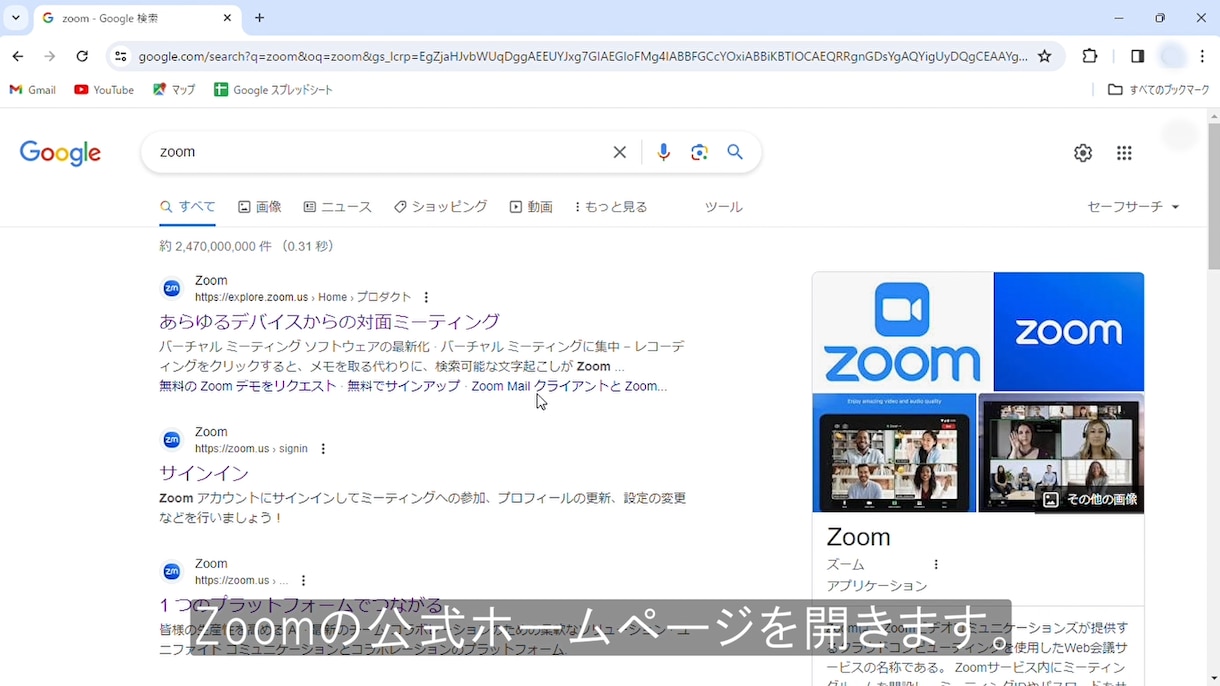
Task: Search by image with Lens icon
Action: (x=699, y=152)
